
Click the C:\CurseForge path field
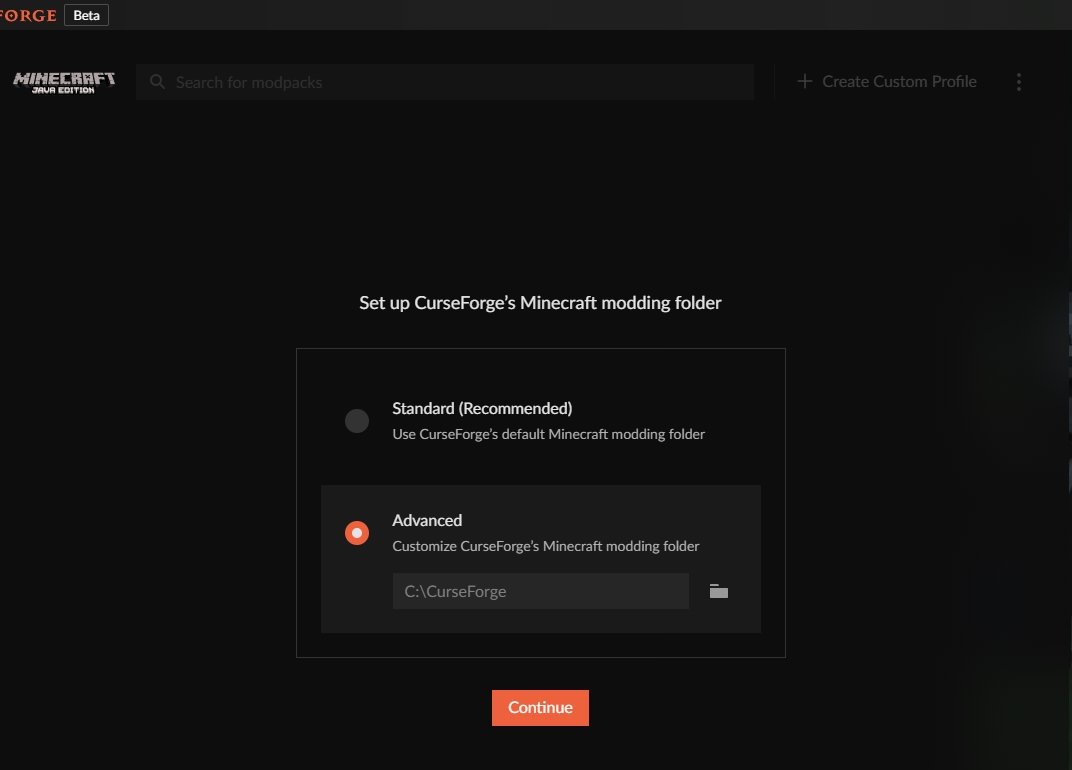541,591
